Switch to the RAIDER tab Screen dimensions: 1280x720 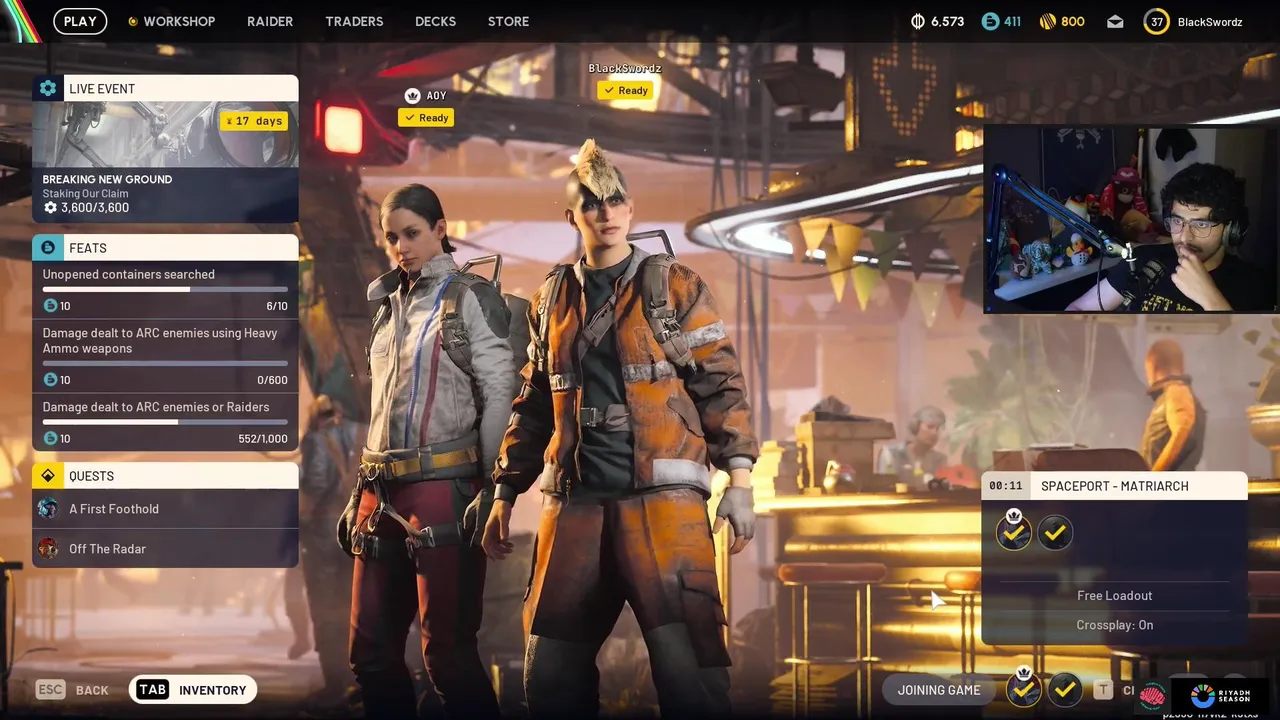coord(270,21)
